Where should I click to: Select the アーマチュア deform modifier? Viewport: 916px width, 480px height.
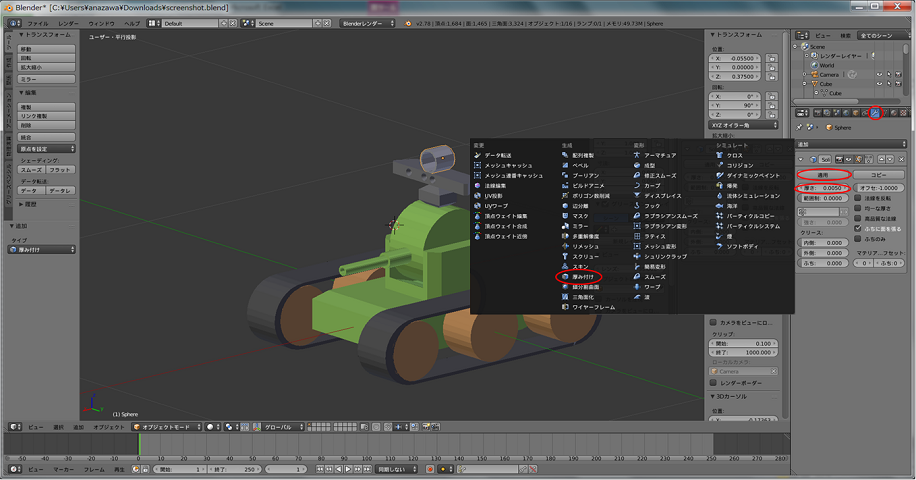(x=660, y=155)
